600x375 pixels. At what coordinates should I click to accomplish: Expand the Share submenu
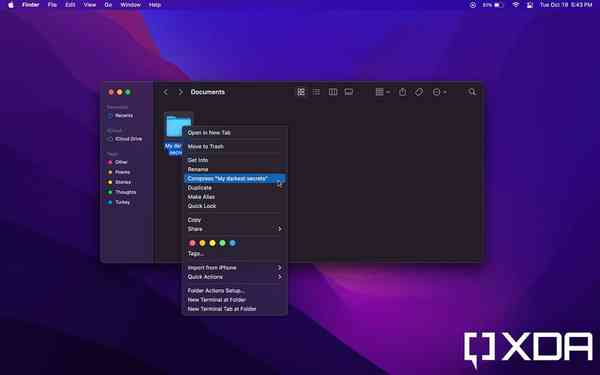[235, 229]
